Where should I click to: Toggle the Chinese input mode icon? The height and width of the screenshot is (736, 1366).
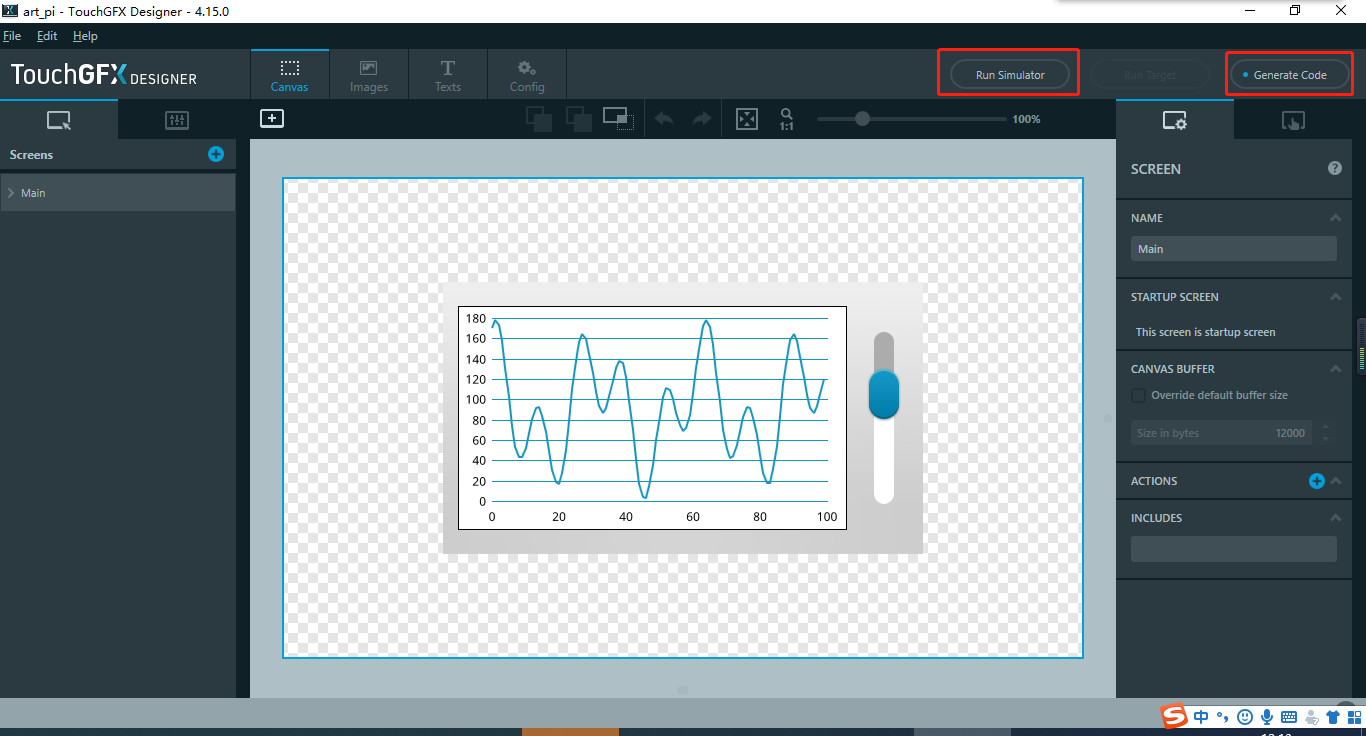[1201, 717]
